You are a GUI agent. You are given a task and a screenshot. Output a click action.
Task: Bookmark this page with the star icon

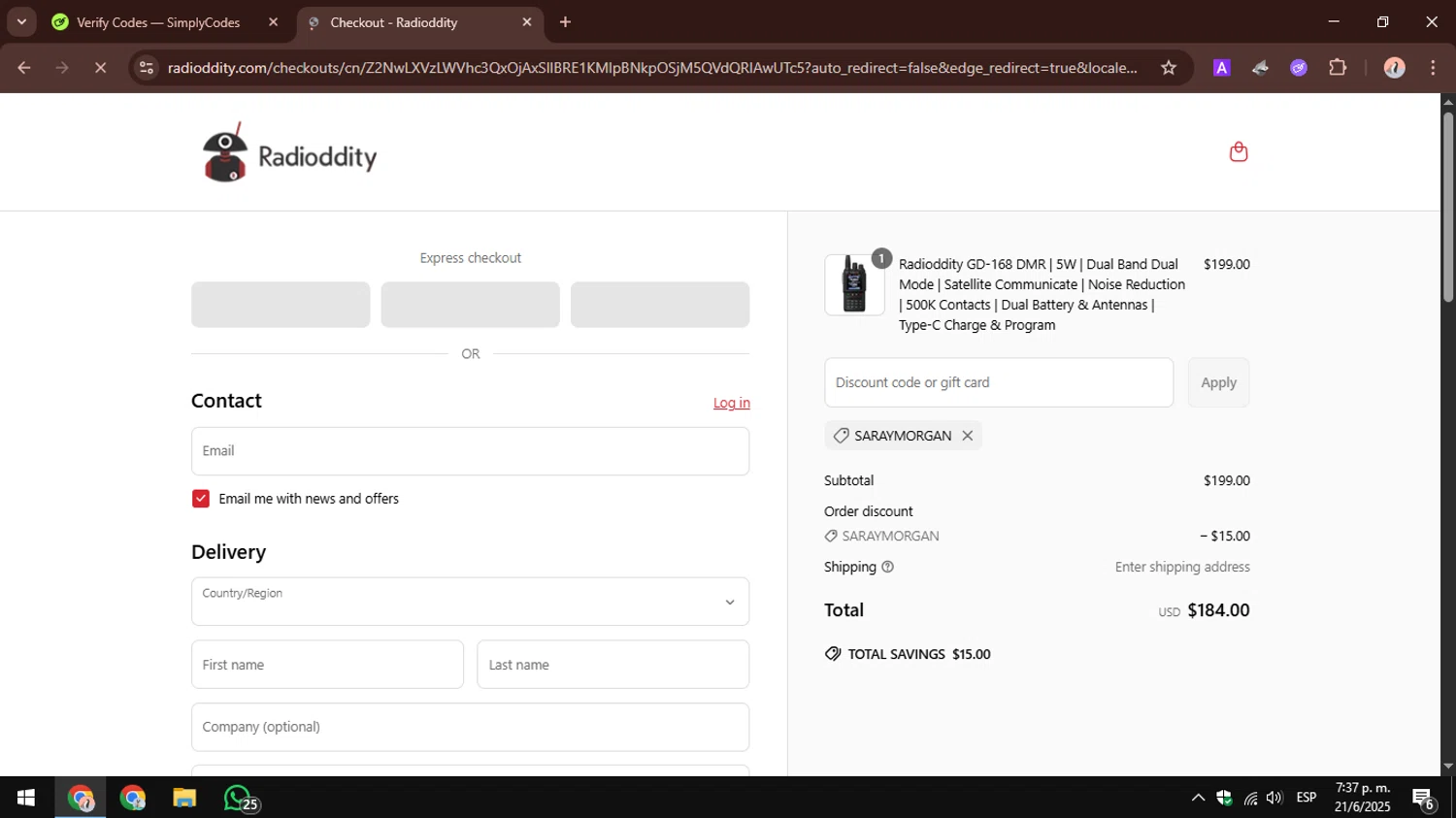[1169, 68]
